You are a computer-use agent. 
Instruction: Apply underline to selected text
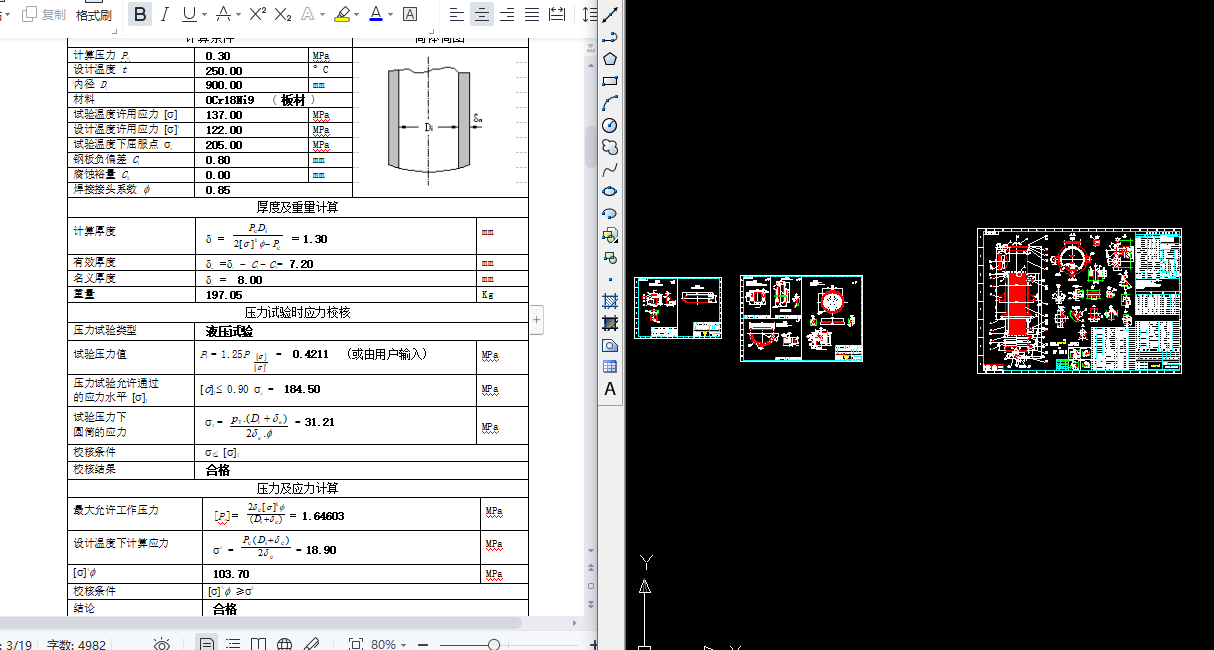click(189, 14)
